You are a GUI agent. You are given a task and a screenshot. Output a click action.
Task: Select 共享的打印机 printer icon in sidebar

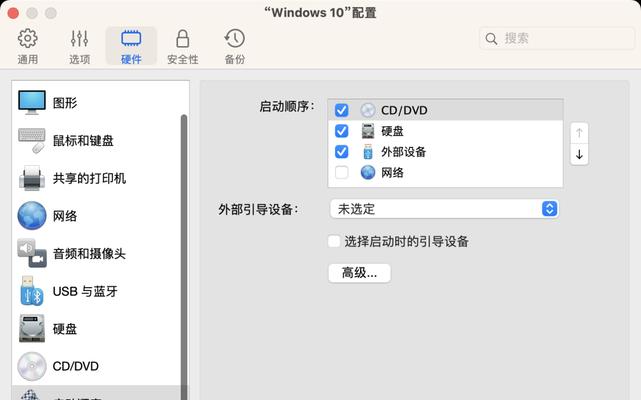point(32,178)
